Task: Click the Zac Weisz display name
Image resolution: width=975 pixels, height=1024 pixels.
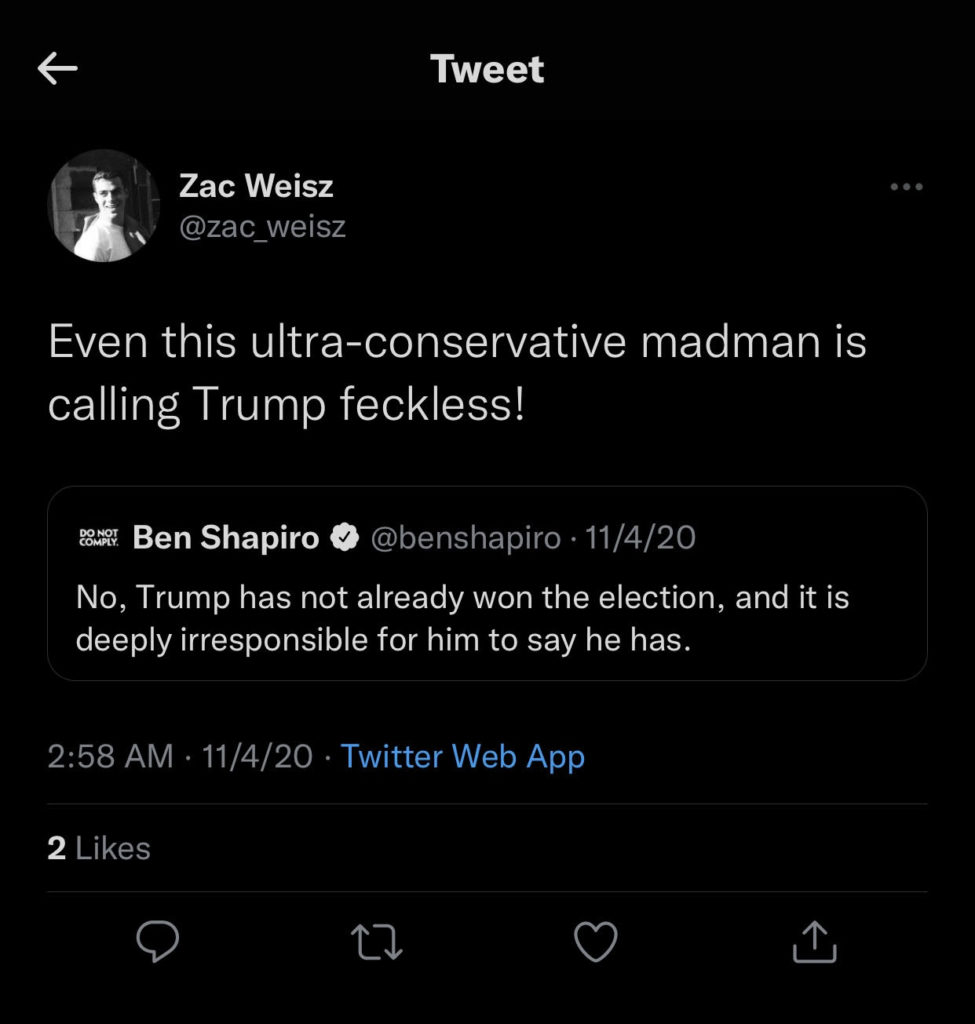Action: 256,185
